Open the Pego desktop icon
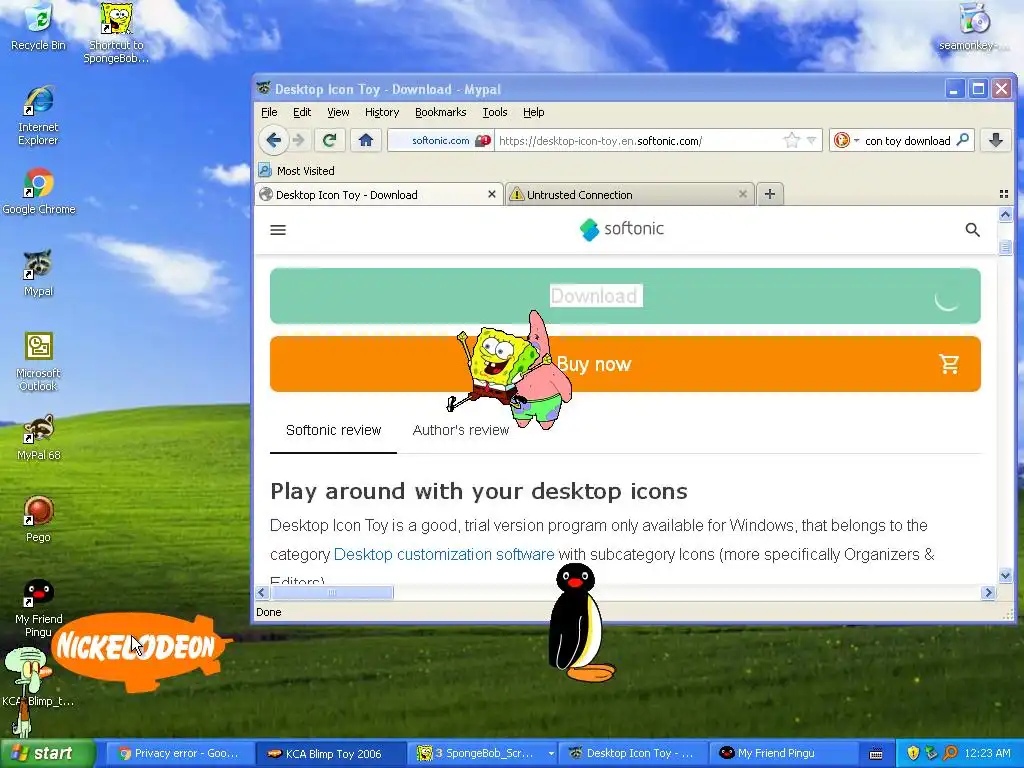 pyautogui.click(x=39, y=519)
